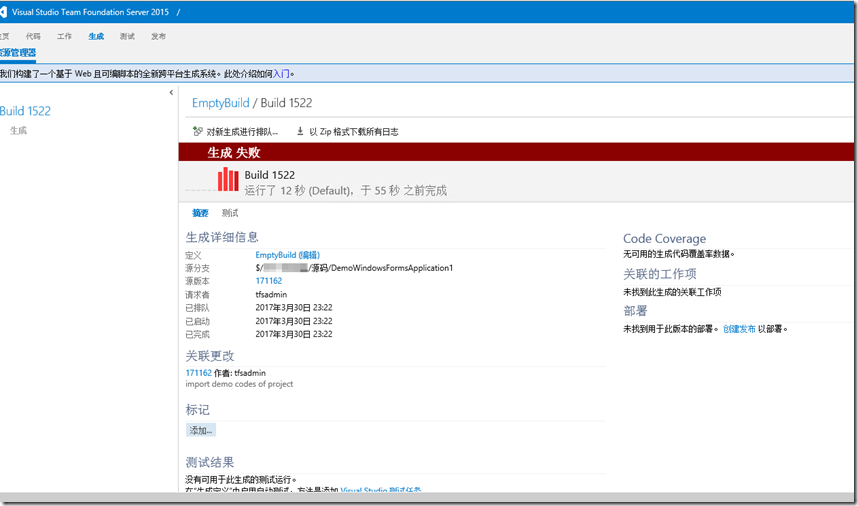Viewport: 858px width, 506px height.
Task: Click the source branch path DemoWindowsFormsApplication1
Action: (x=354, y=268)
